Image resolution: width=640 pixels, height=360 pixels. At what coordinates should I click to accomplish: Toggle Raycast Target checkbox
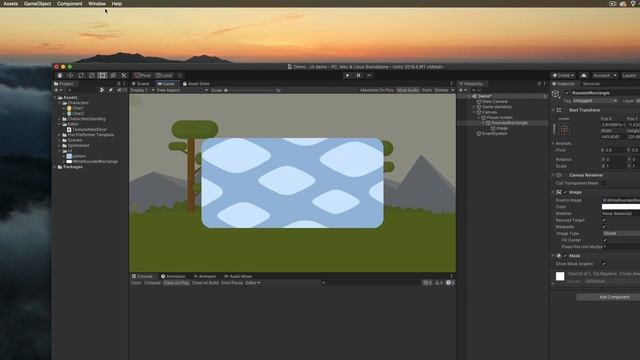[x=604, y=220]
